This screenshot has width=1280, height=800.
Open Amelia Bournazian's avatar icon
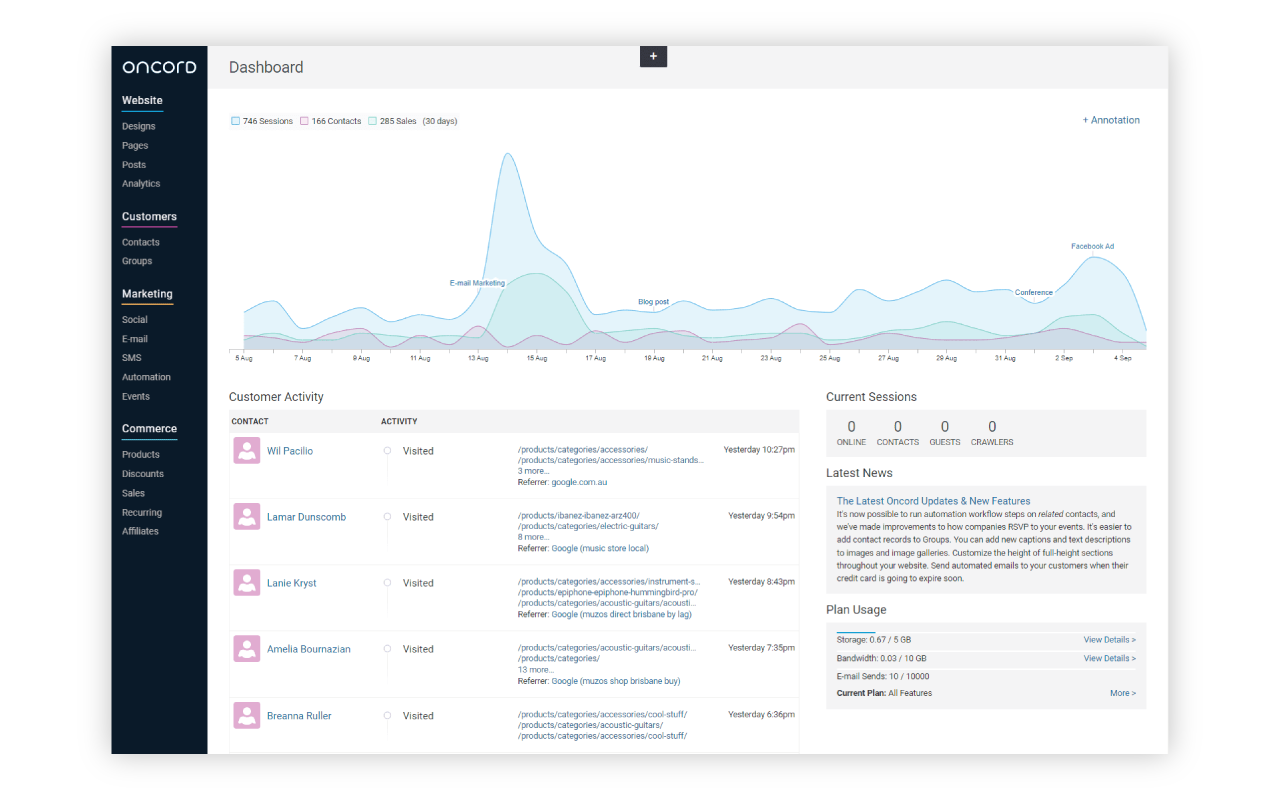coord(247,649)
